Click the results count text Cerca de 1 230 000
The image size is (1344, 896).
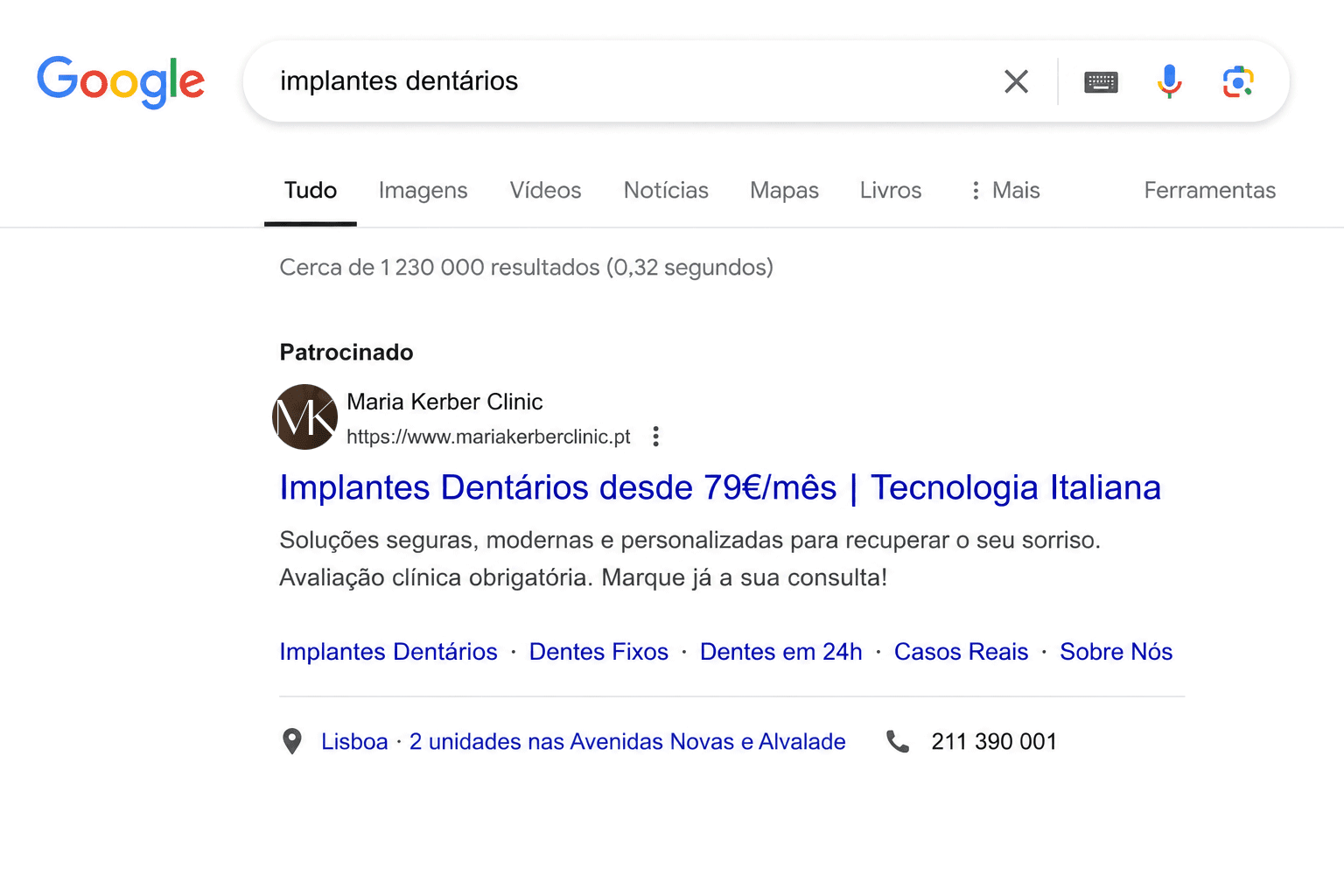[x=527, y=267]
